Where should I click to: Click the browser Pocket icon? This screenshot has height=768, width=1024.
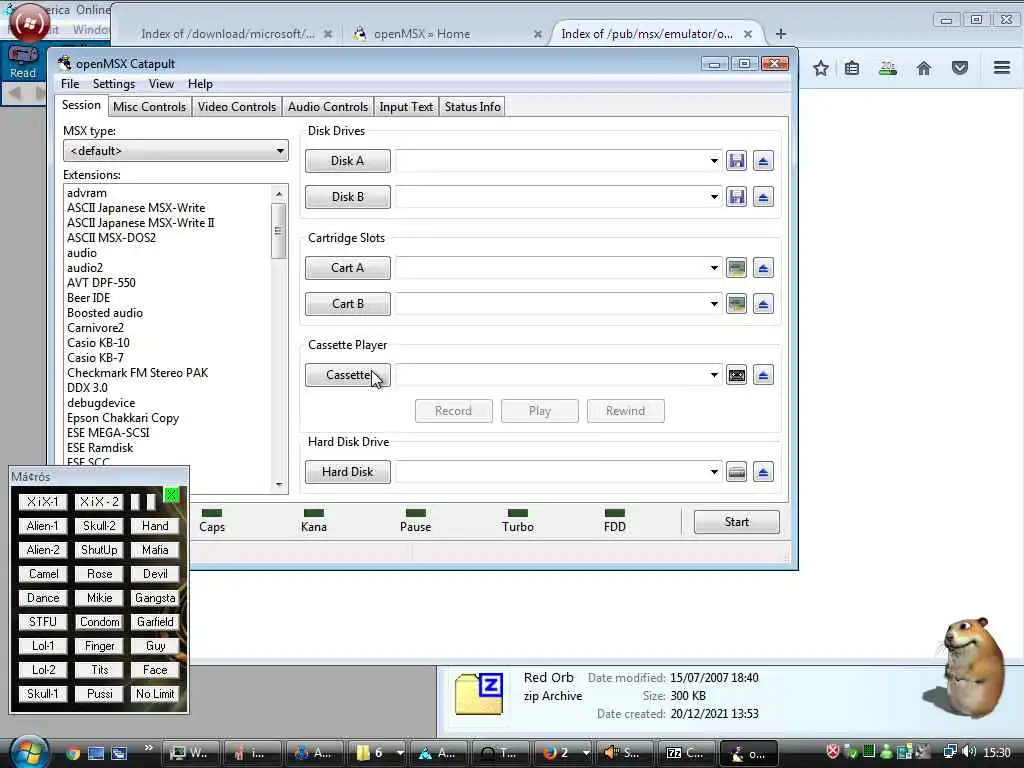959,68
